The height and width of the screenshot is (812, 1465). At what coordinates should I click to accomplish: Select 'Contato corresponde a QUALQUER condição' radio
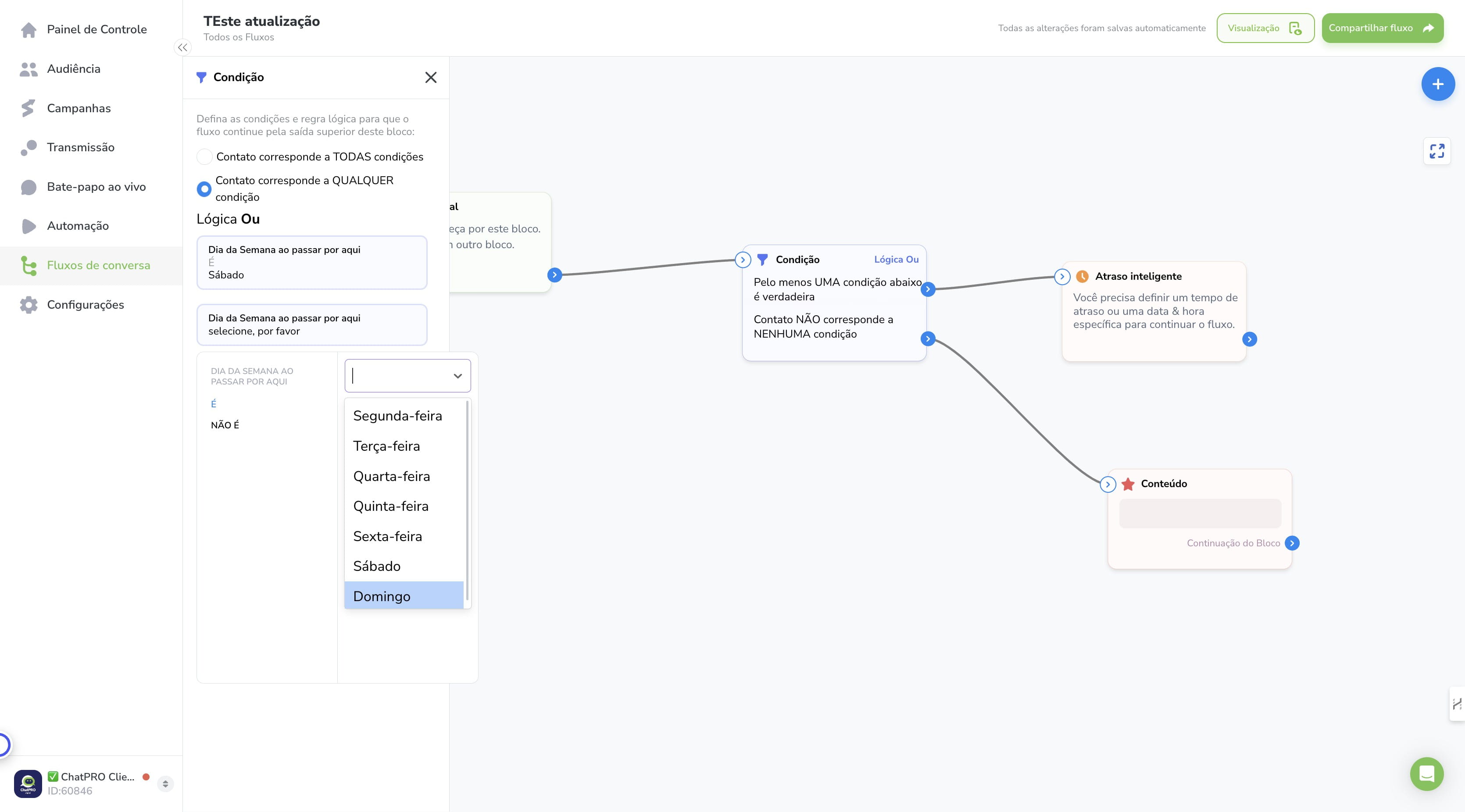click(204, 189)
